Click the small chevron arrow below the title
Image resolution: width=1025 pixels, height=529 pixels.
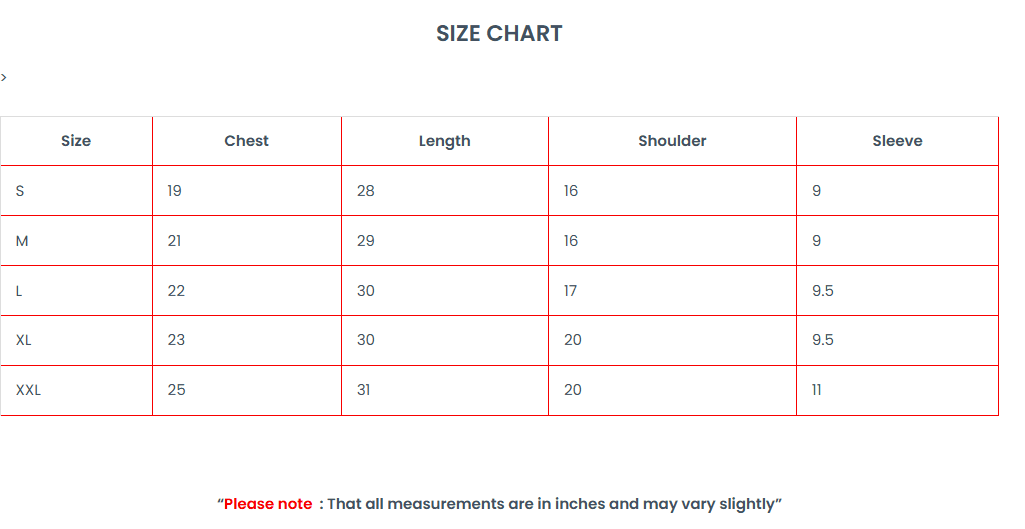click(x=4, y=77)
